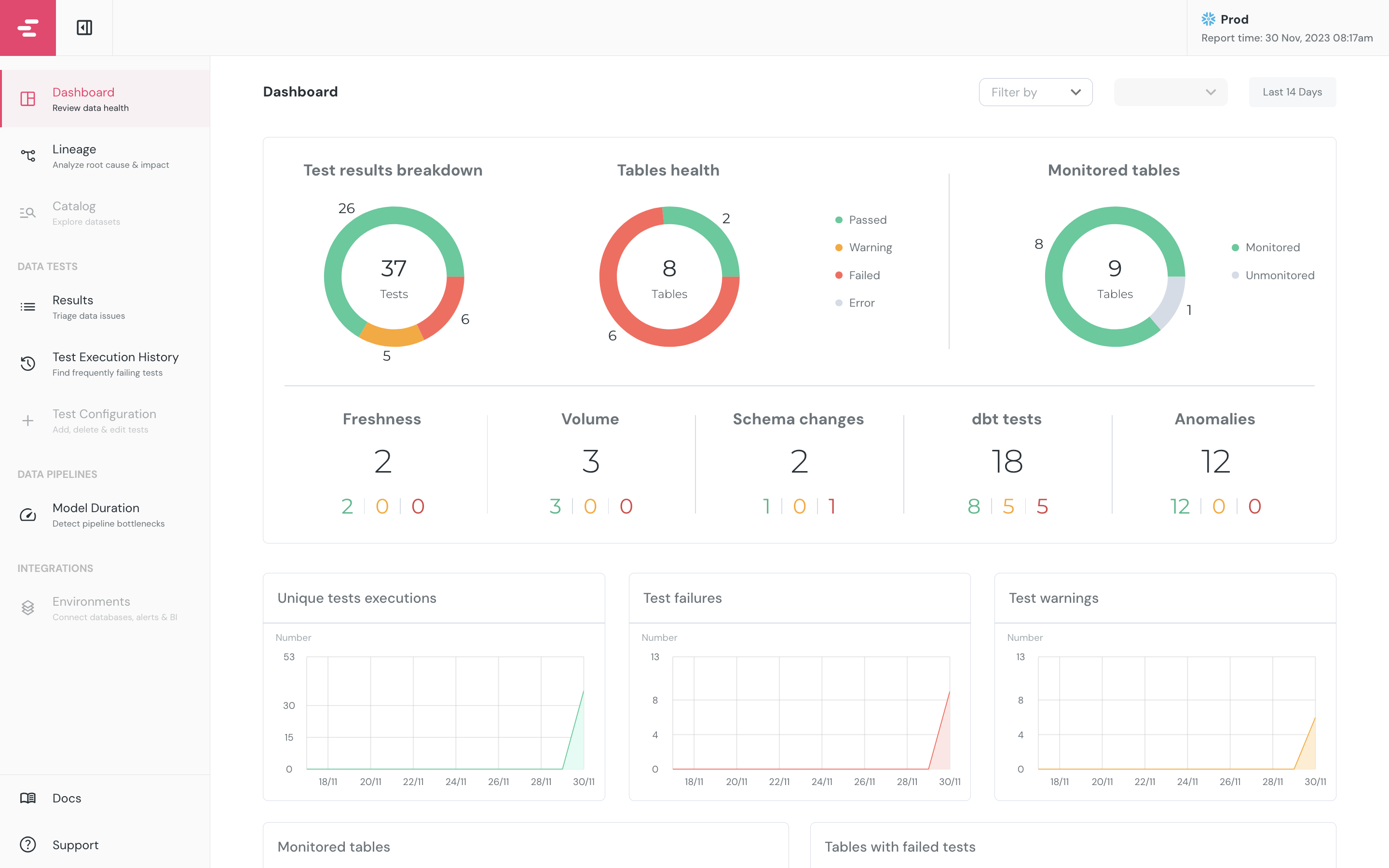The width and height of the screenshot is (1389, 868).
Task: Open Test Execution History page
Action: pos(105,364)
